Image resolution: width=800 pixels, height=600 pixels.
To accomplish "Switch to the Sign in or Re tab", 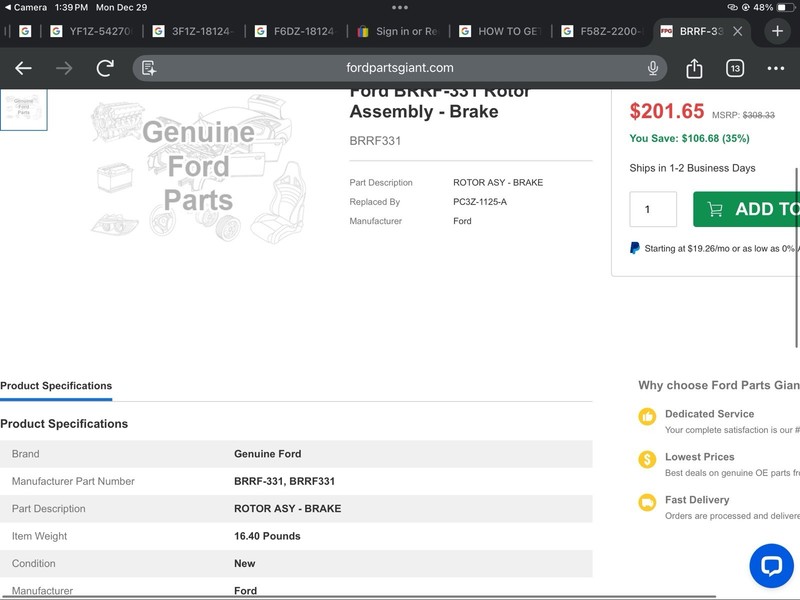I will [x=397, y=31].
